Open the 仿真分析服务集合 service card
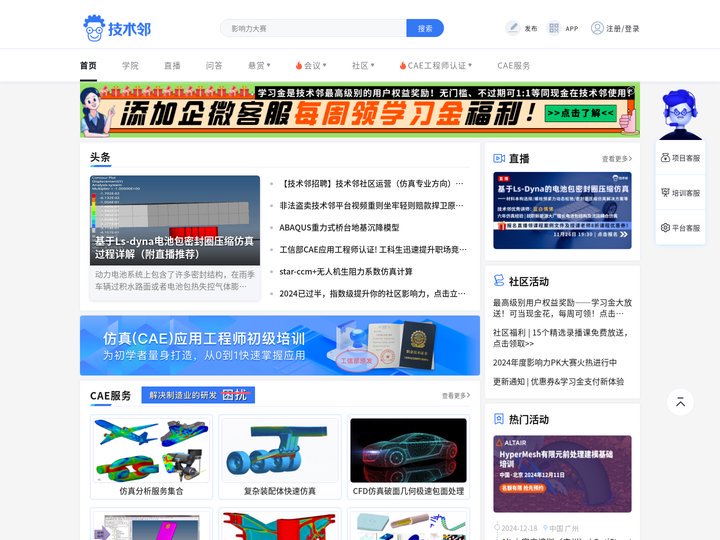The image size is (720, 540). (x=151, y=457)
